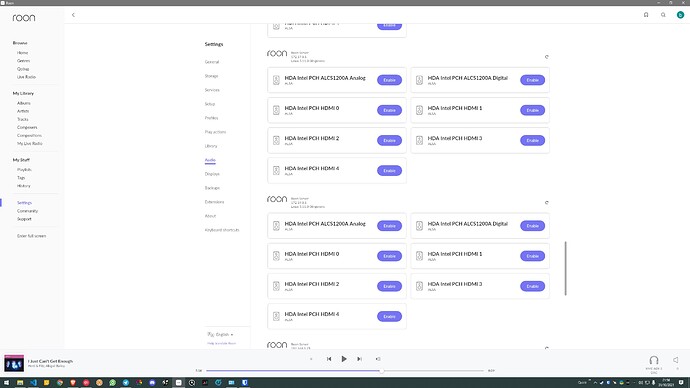
Task: Skip to the previous track
Action: click(x=329, y=359)
